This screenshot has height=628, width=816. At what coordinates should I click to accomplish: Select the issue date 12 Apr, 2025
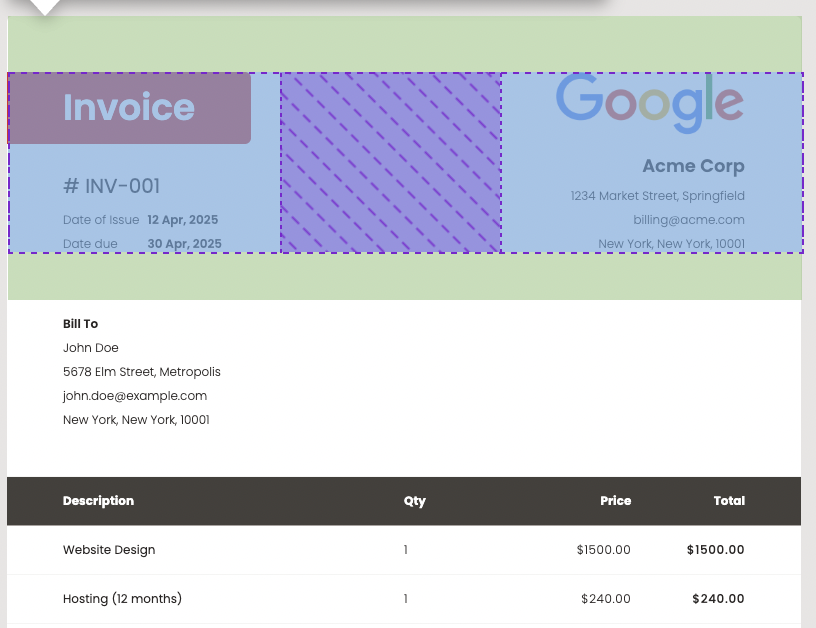(183, 220)
